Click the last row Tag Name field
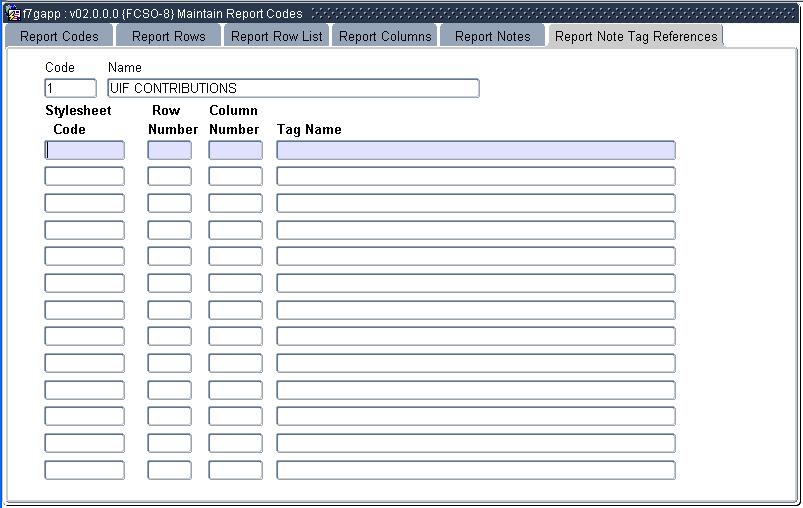Screen dimensions: 803x508 (475, 470)
